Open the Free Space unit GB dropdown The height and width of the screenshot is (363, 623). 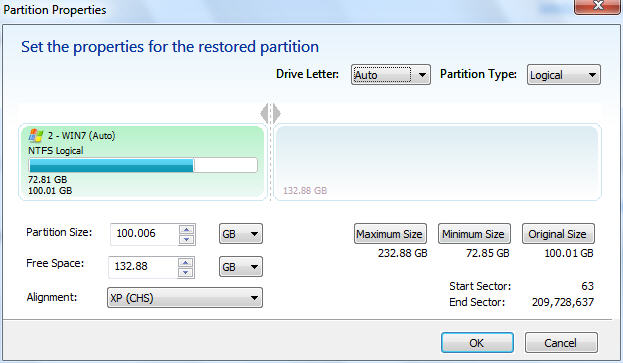click(x=241, y=267)
